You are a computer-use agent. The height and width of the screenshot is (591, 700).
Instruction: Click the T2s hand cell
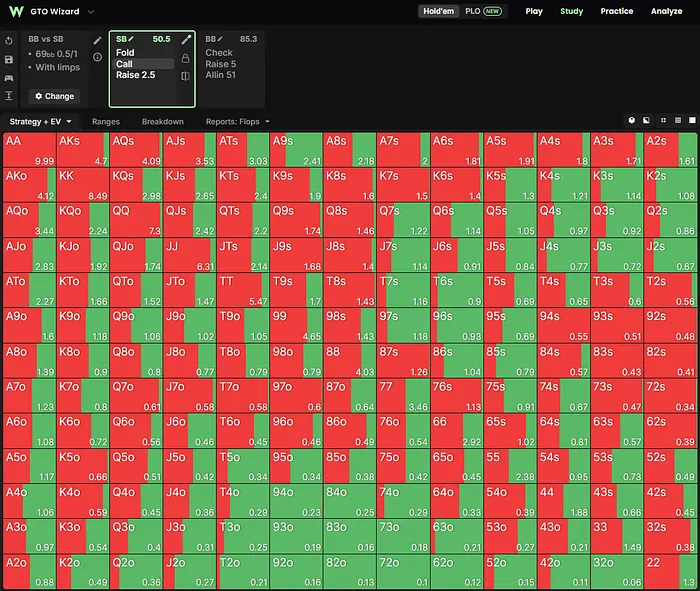tap(671, 290)
